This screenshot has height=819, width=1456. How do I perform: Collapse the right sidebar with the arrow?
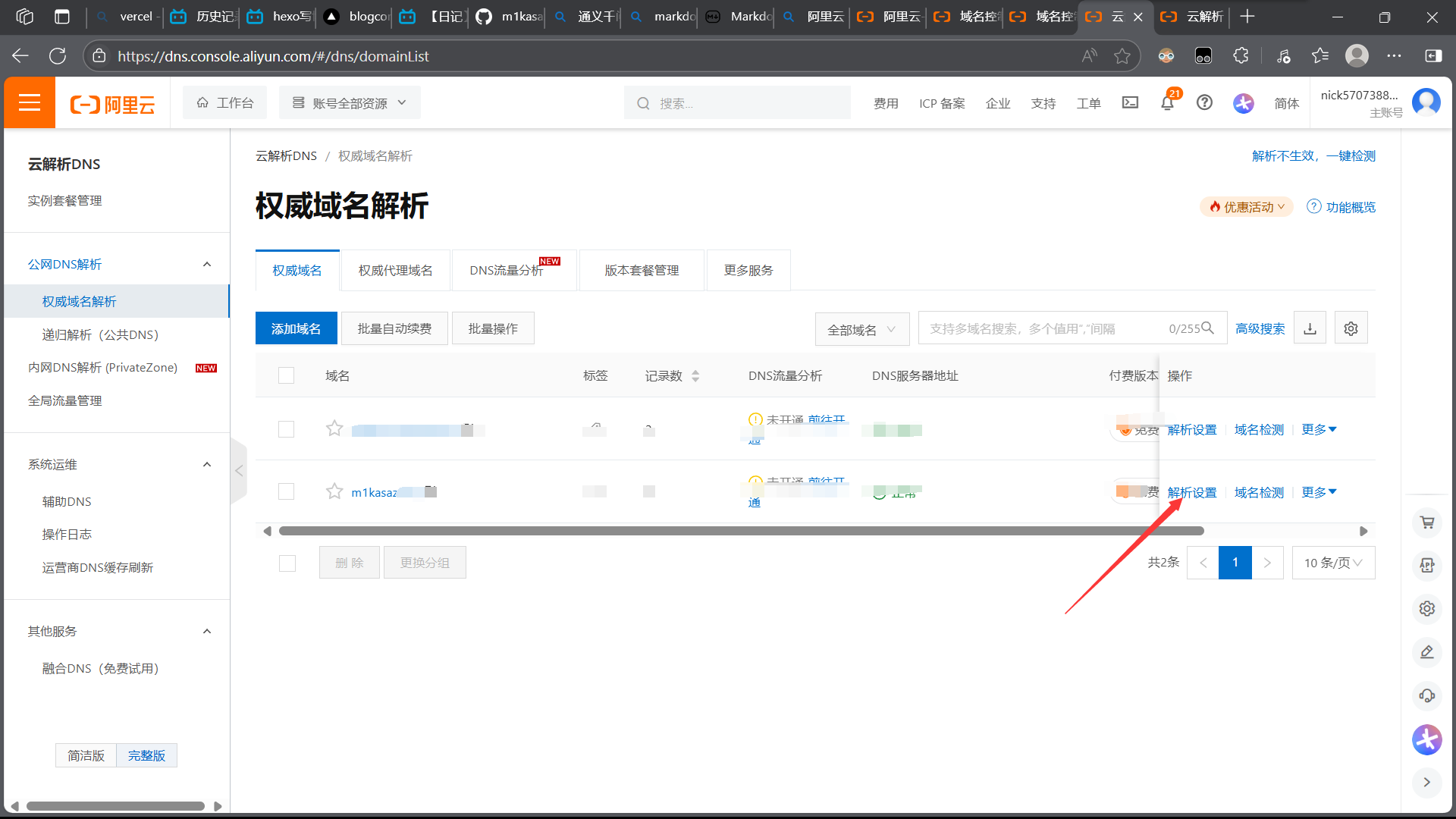[1427, 782]
